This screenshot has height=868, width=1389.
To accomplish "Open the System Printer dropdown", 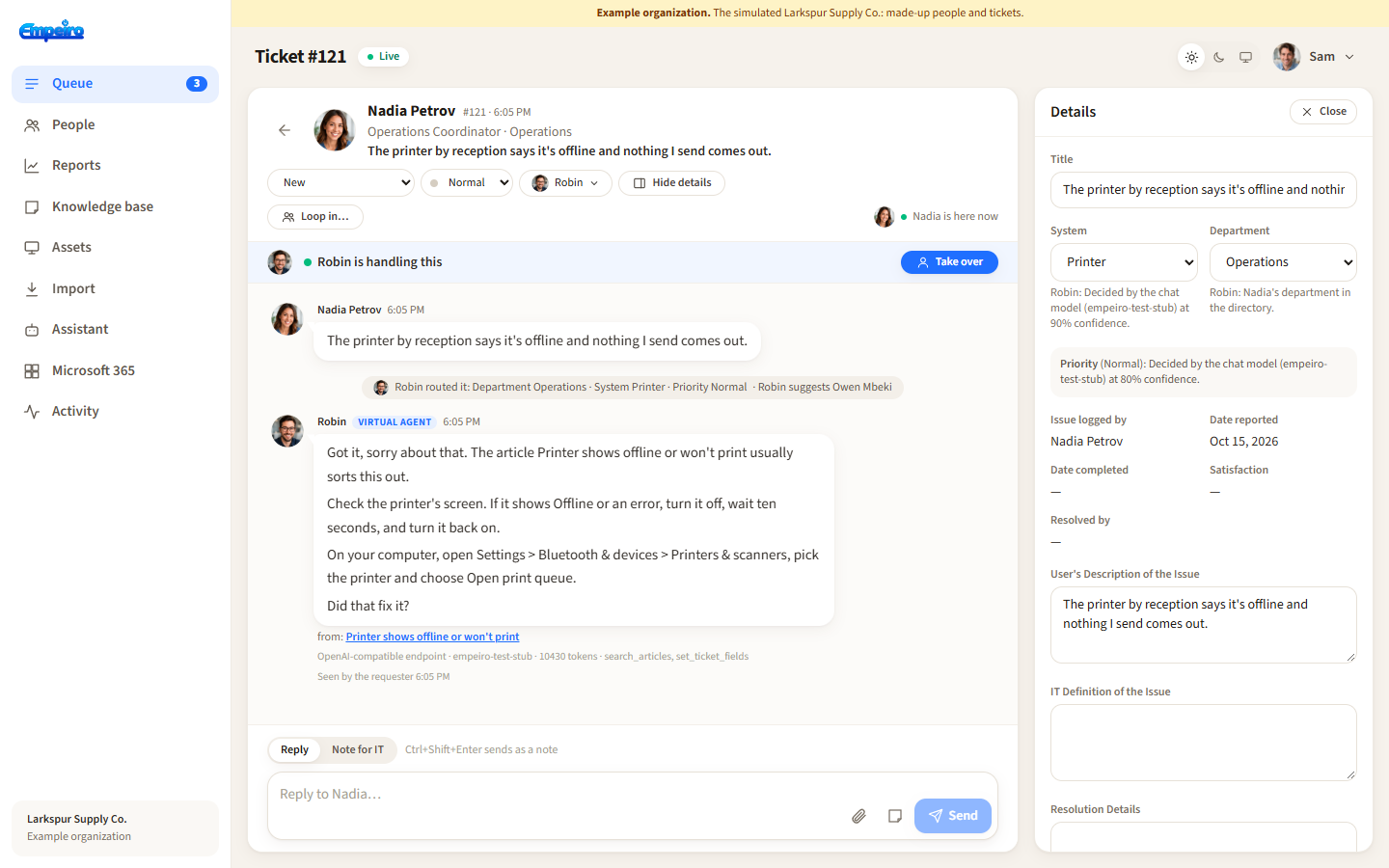I will point(1124,262).
